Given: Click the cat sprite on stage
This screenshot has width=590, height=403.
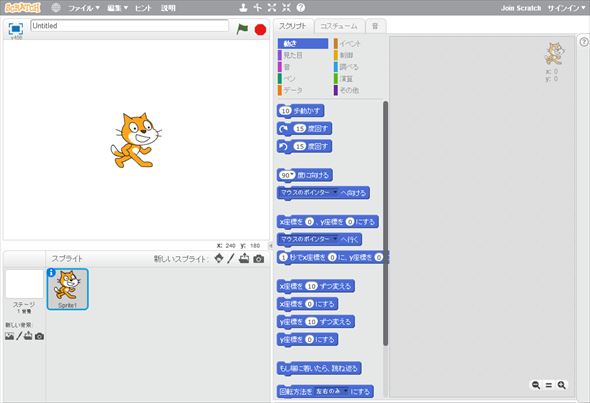Looking at the screenshot, I should [136, 140].
